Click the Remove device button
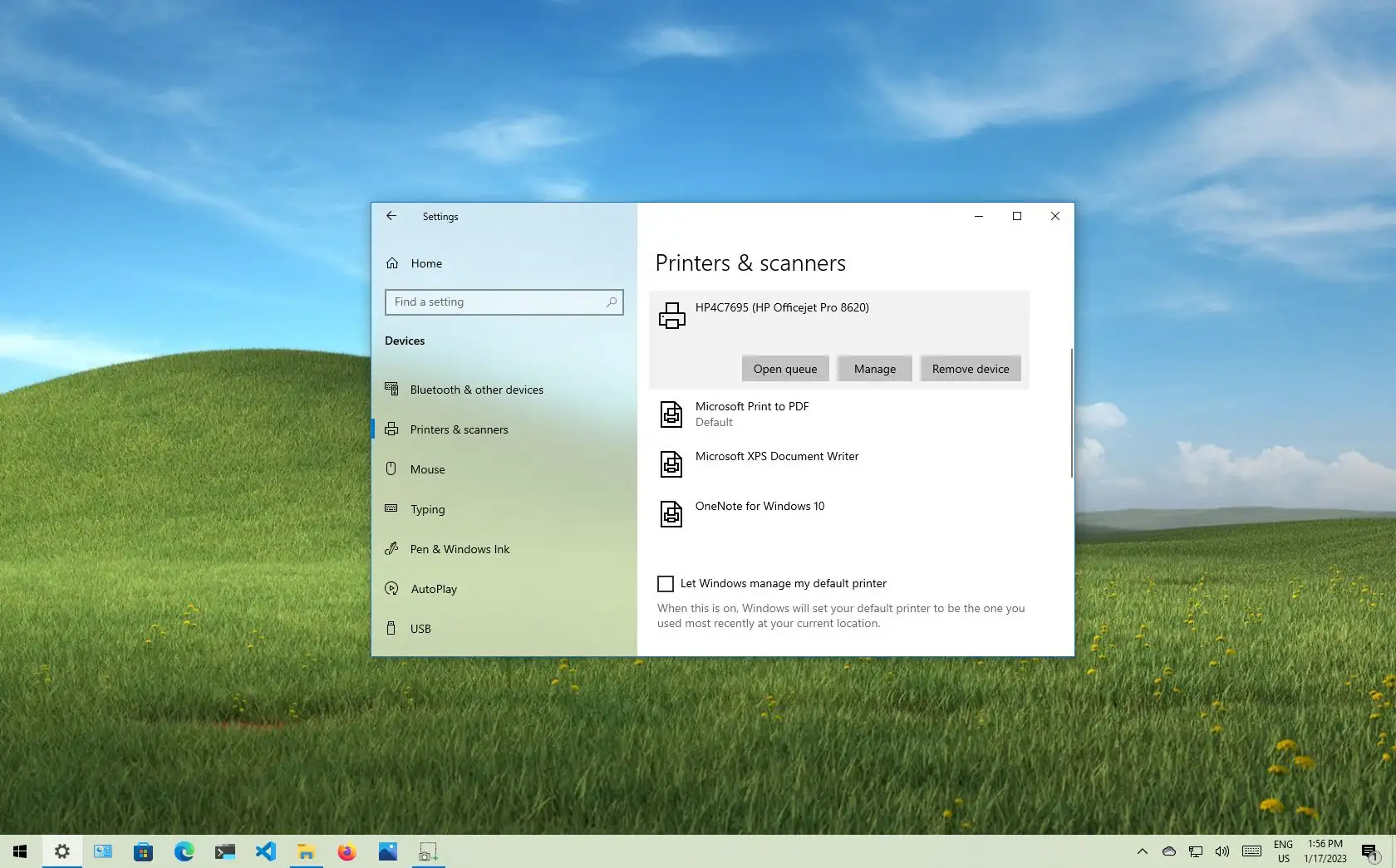Screen dimensions: 1396x868 click(970, 368)
